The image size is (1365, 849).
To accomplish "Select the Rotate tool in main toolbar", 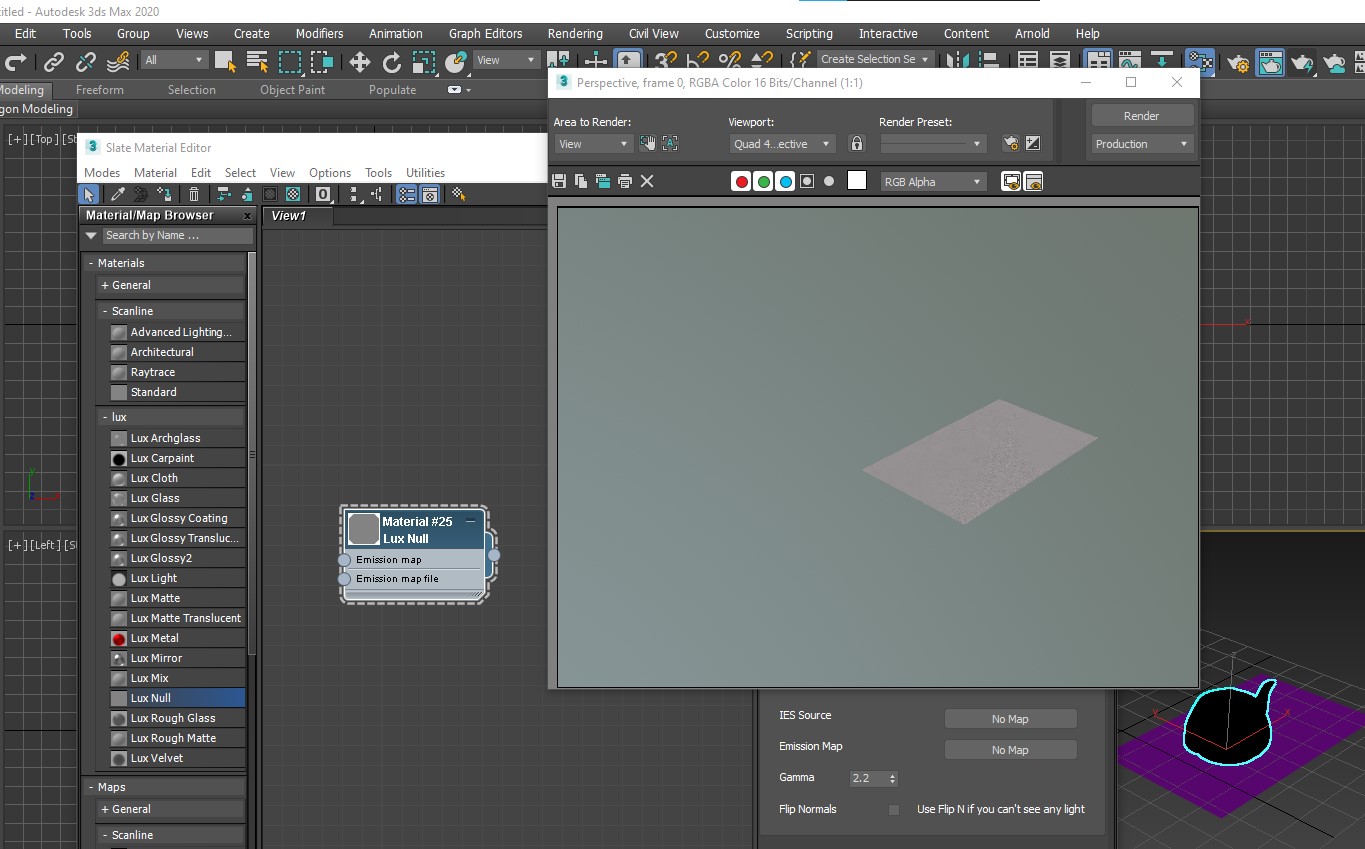I will [392, 62].
